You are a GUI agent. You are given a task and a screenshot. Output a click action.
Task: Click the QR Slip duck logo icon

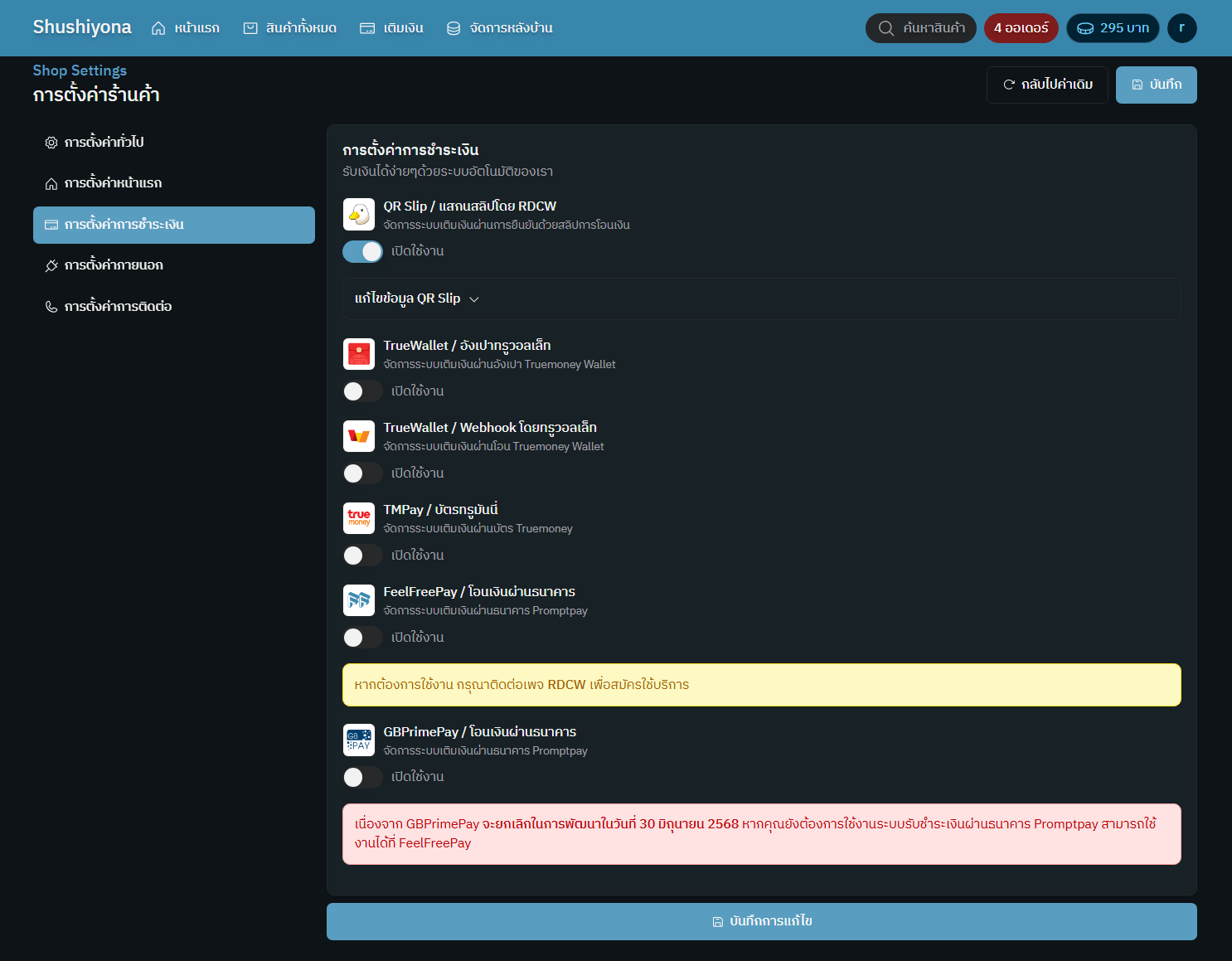coord(359,215)
